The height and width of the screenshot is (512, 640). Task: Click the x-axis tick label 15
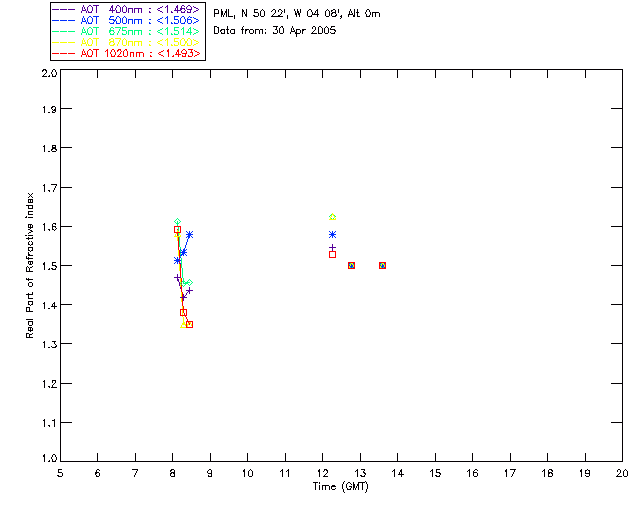point(435,473)
